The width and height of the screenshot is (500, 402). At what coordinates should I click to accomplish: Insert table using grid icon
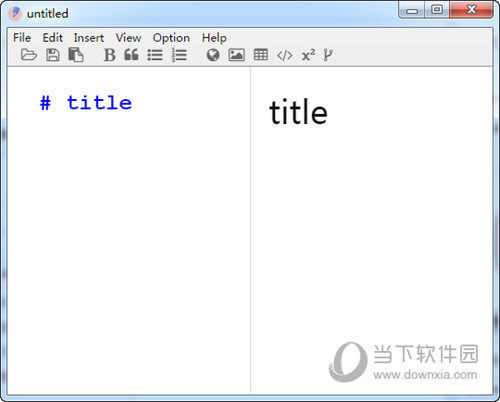261,55
